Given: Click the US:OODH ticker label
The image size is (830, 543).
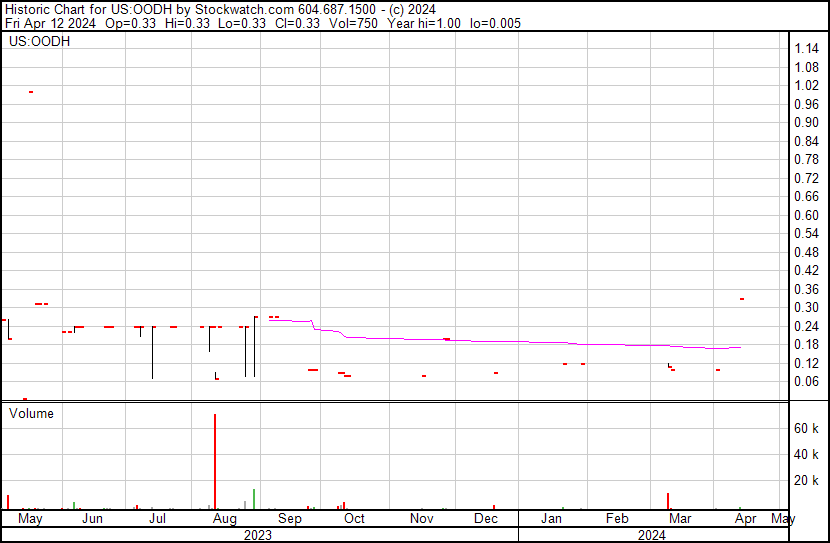Looking at the screenshot, I should pyautogui.click(x=34, y=42).
